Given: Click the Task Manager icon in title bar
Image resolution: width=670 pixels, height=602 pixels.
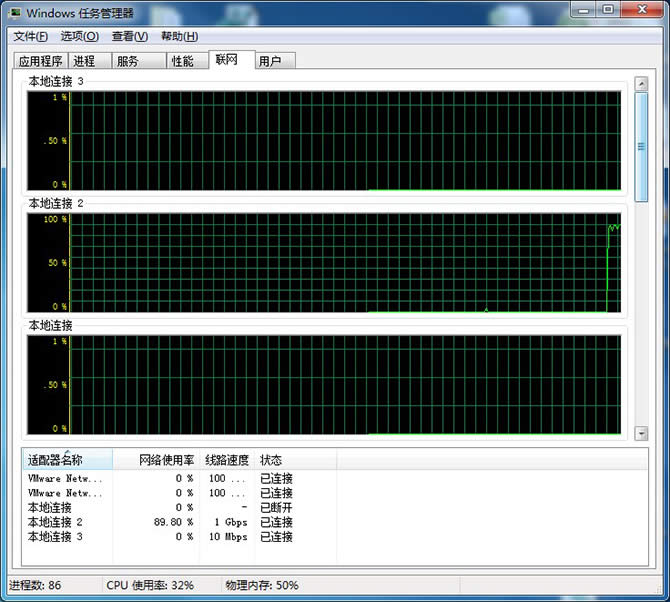Looking at the screenshot, I should [x=15, y=13].
